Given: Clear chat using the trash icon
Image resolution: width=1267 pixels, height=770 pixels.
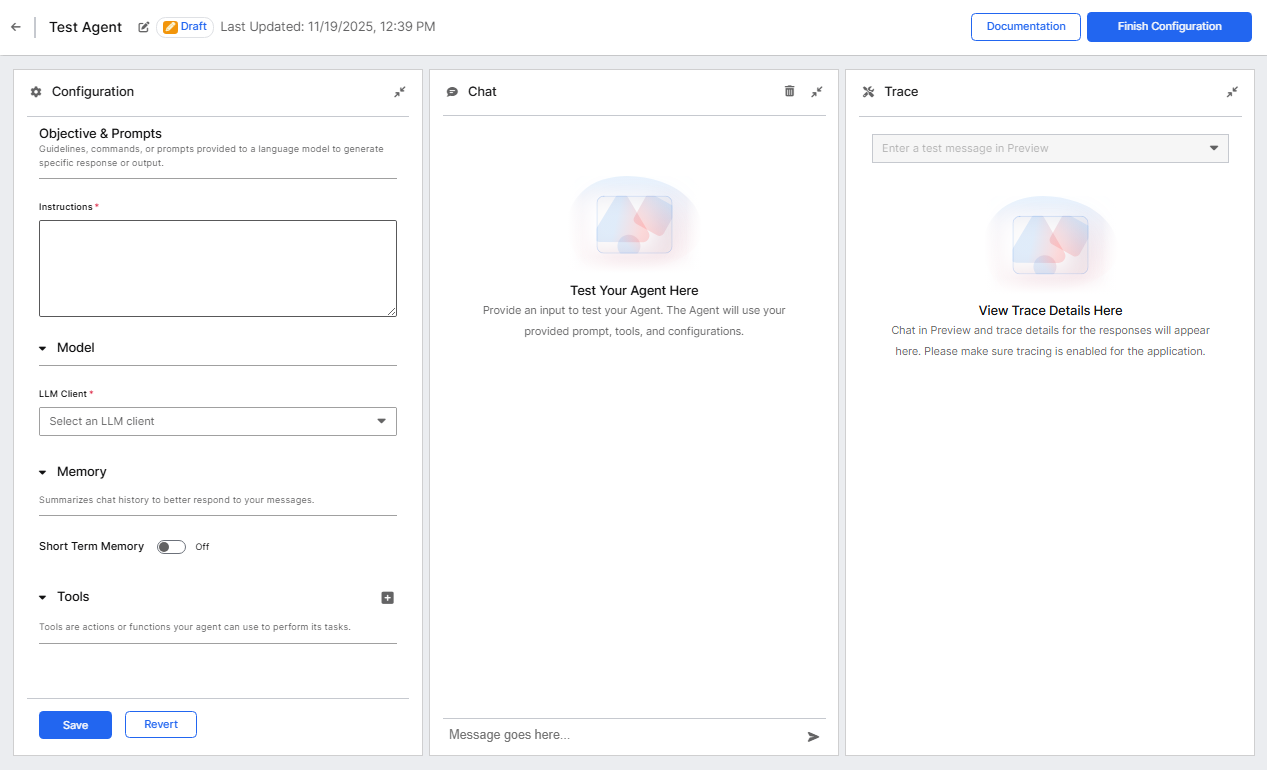Looking at the screenshot, I should 789,91.
